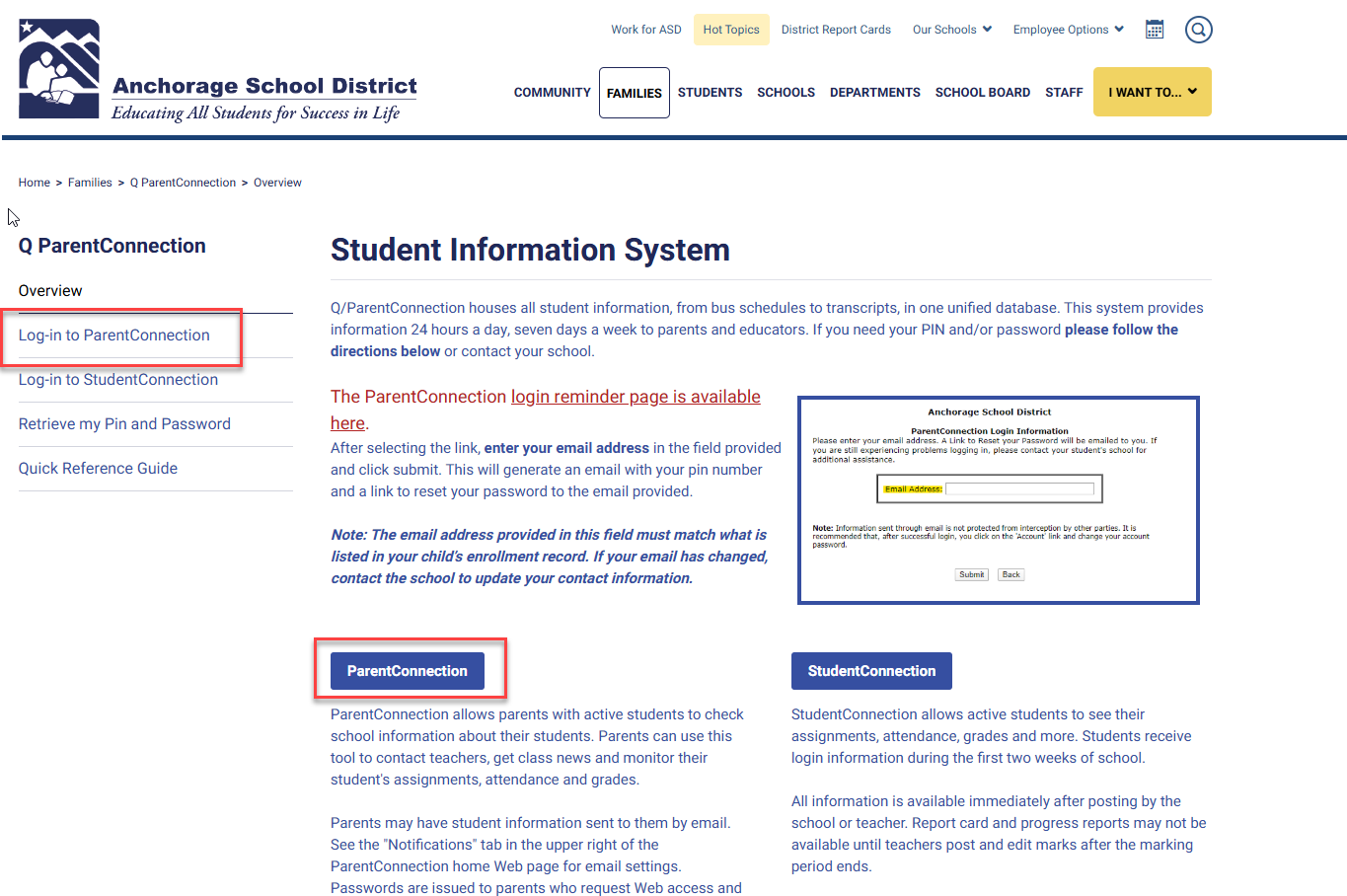This screenshot has height=896, width=1347.
Task: Click the Overview breadcrumb text
Action: (277, 183)
